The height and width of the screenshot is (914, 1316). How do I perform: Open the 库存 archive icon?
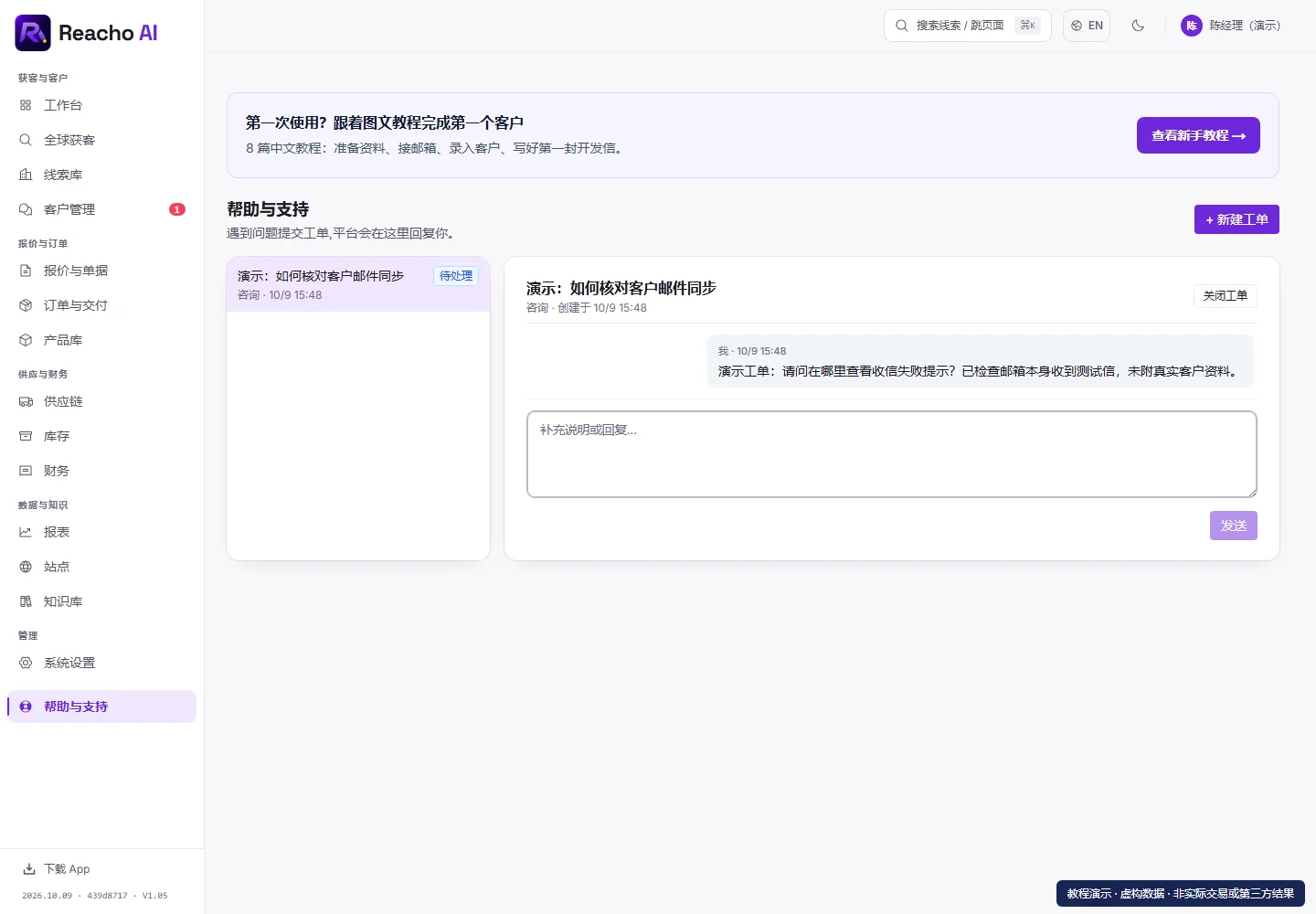(26, 436)
